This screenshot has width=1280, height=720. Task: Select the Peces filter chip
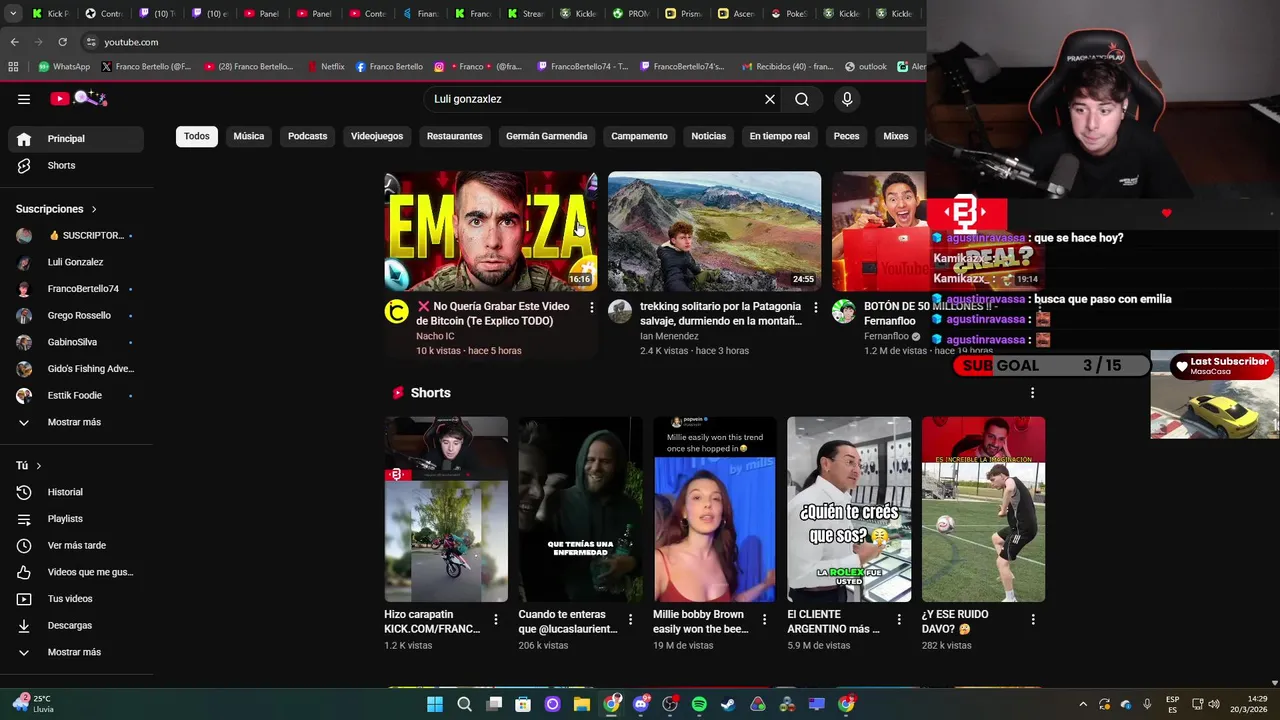tap(847, 136)
